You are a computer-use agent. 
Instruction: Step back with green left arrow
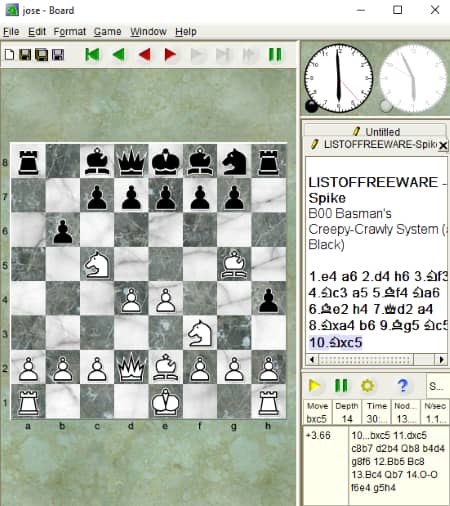[118, 54]
